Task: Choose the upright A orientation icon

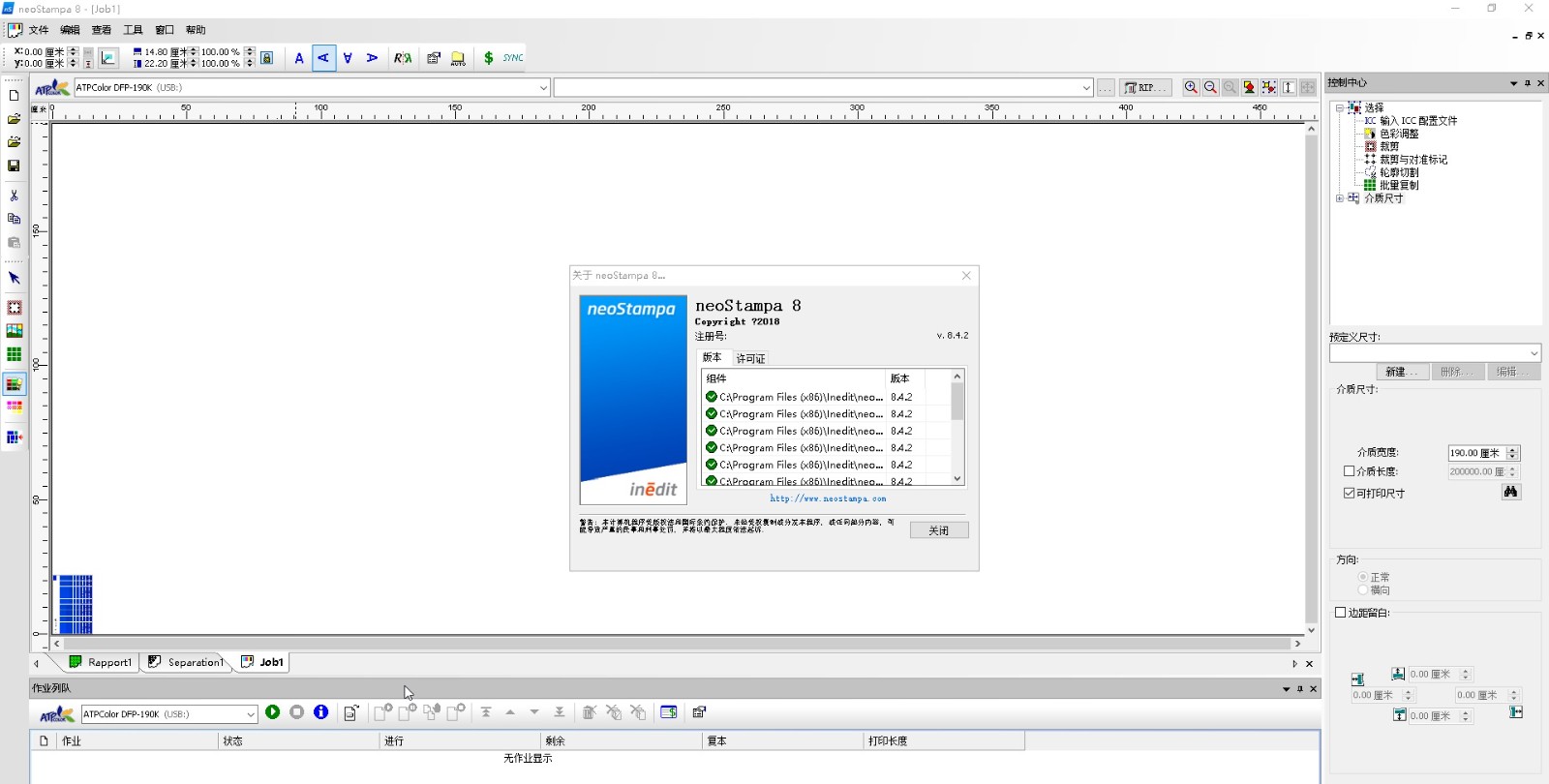Action: [299, 58]
